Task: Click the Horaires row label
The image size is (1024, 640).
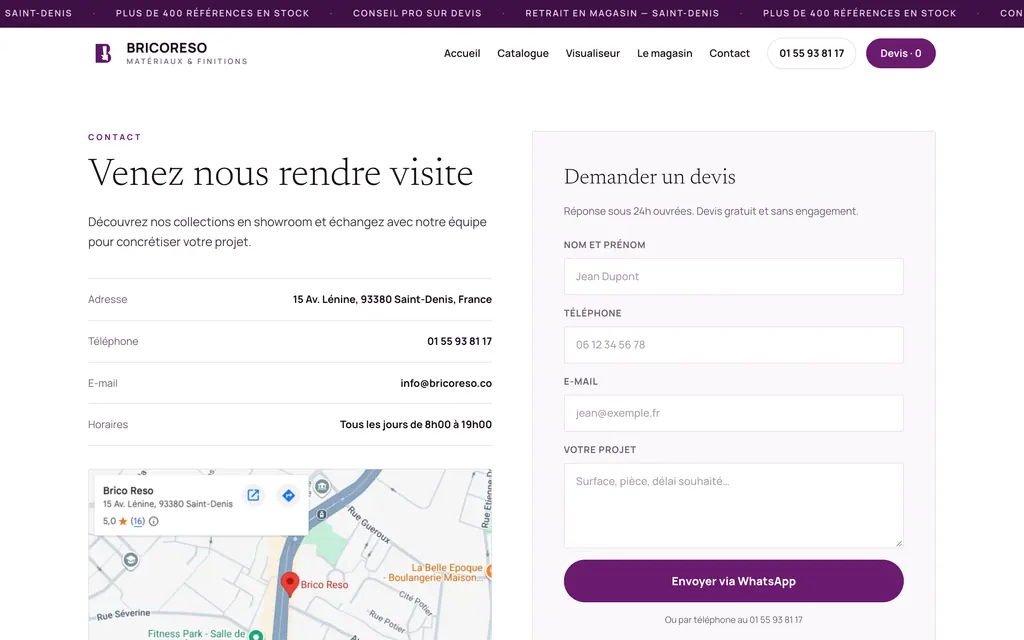Action: tap(108, 424)
